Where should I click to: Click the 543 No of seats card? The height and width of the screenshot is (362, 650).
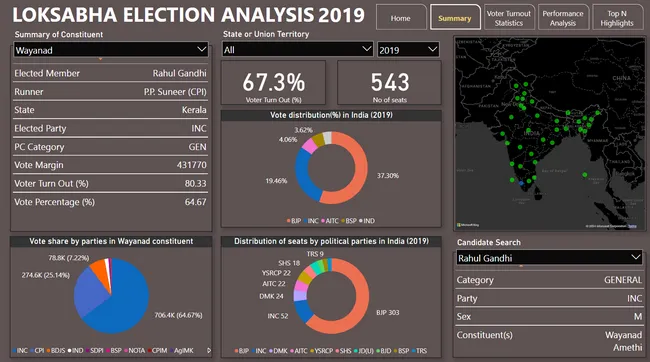coord(389,83)
